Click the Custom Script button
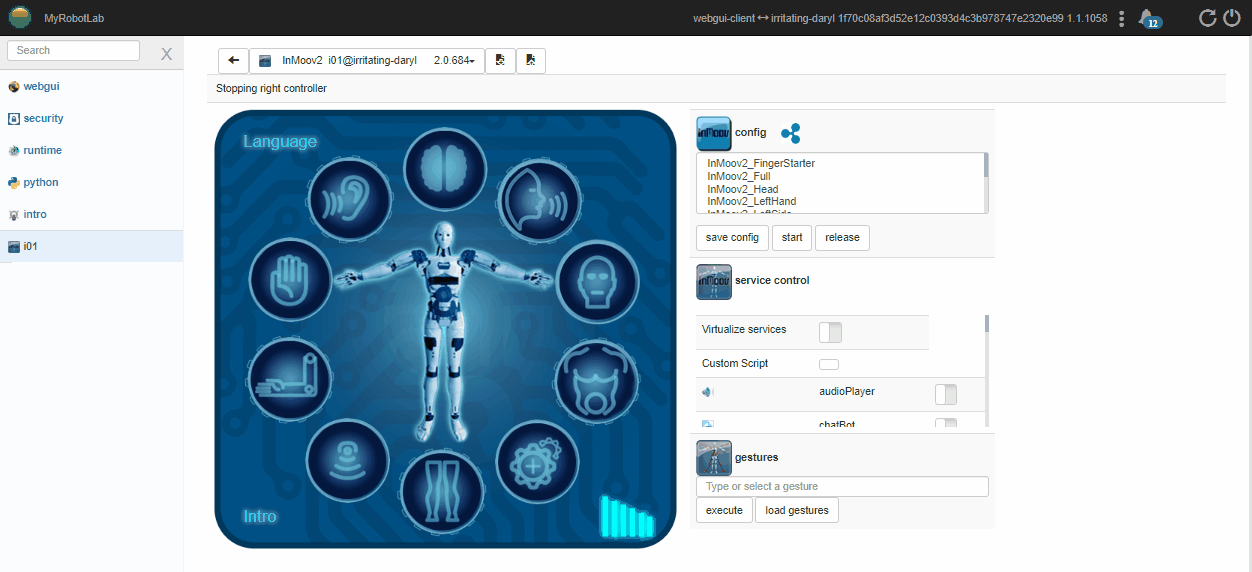1252x572 pixels. [x=829, y=364]
